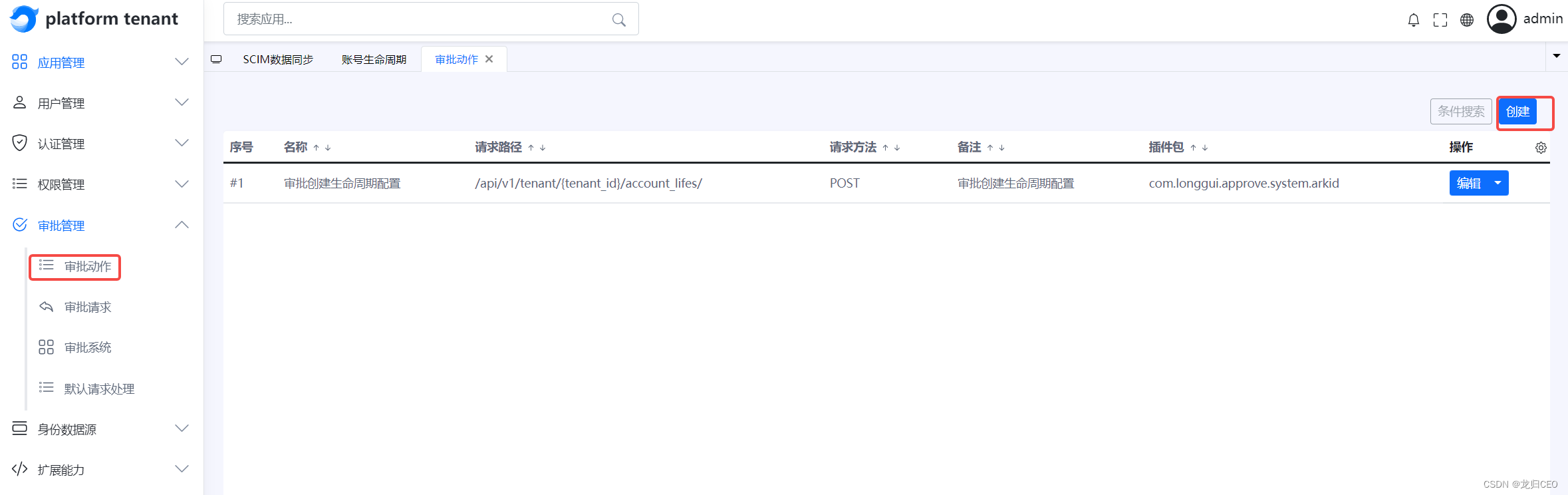Click the platform tenant title
The height and width of the screenshot is (495, 1568).
point(112,19)
